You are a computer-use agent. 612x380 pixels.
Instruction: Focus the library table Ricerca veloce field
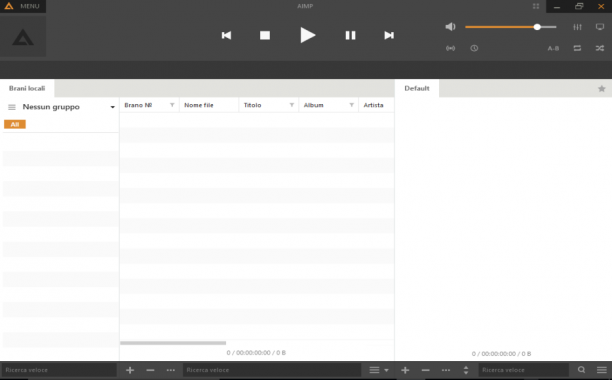pos(272,370)
